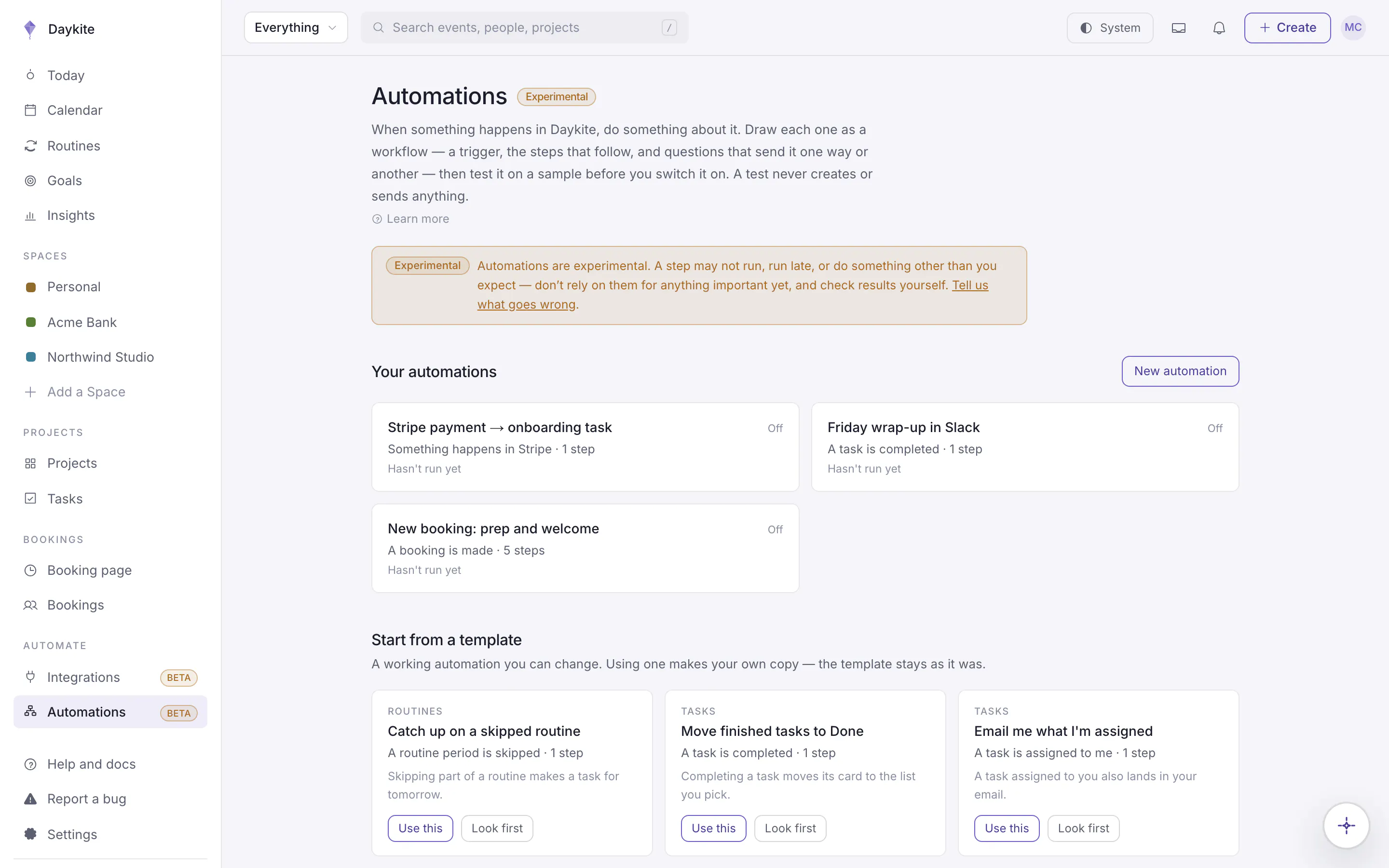Select the Personal space brown swatch
This screenshot has width=1389, height=868.
[x=31, y=287]
